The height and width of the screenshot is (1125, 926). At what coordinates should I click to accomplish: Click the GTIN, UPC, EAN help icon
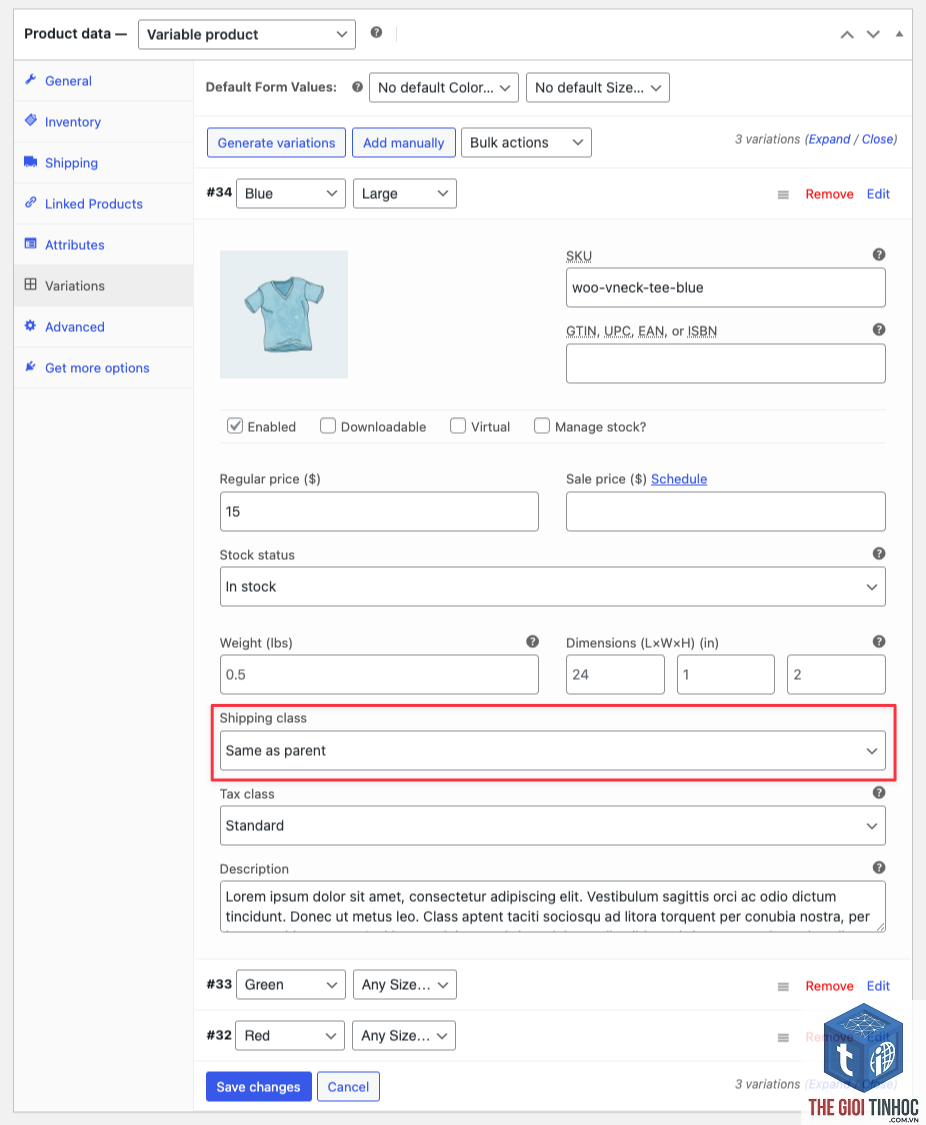[x=879, y=329]
